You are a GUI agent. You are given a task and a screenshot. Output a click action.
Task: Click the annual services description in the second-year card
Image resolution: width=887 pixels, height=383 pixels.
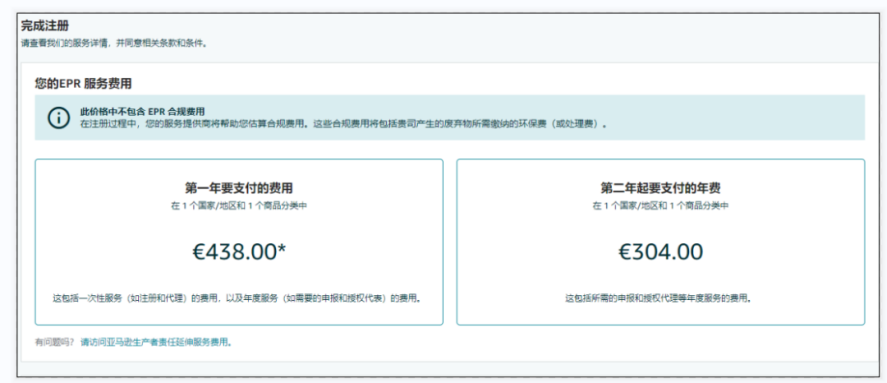(x=660, y=298)
